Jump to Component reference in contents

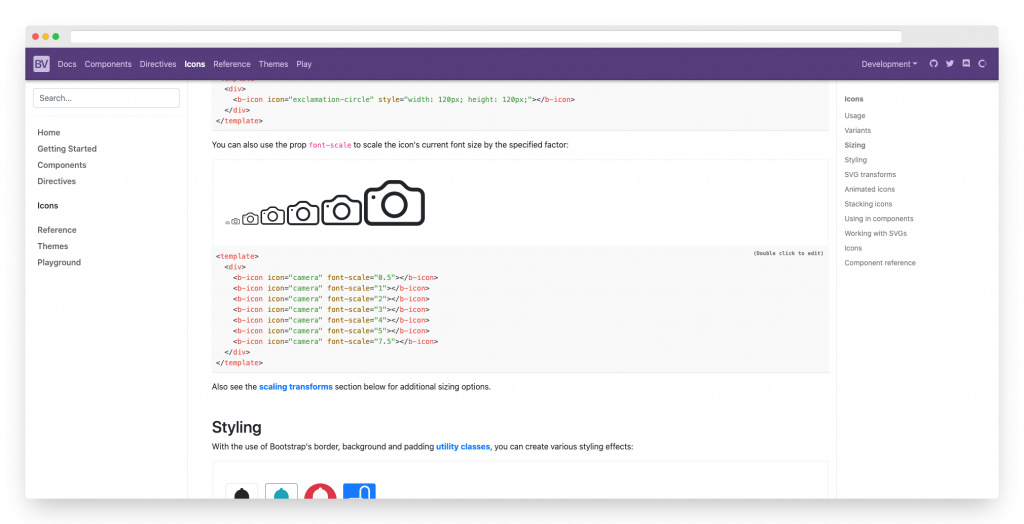click(x=880, y=263)
